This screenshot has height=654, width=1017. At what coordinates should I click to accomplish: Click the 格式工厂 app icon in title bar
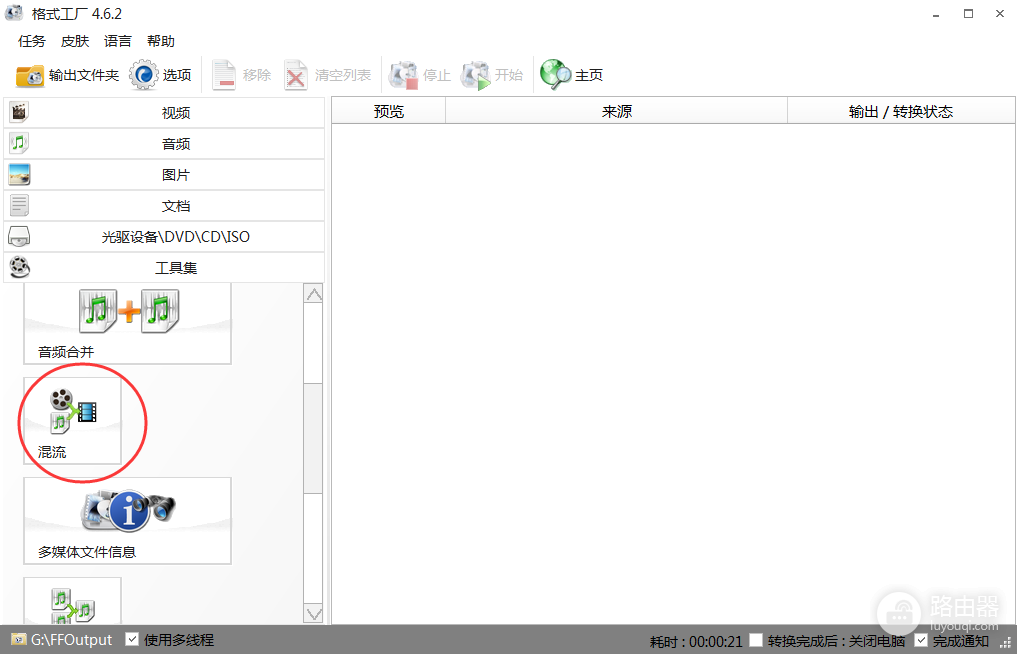pyautogui.click(x=14, y=13)
